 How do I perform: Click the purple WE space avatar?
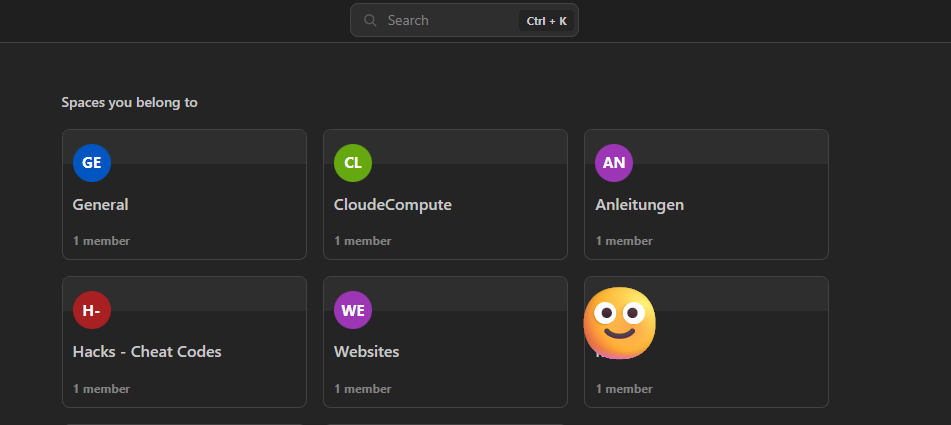pyautogui.click(x=353, y=310)
